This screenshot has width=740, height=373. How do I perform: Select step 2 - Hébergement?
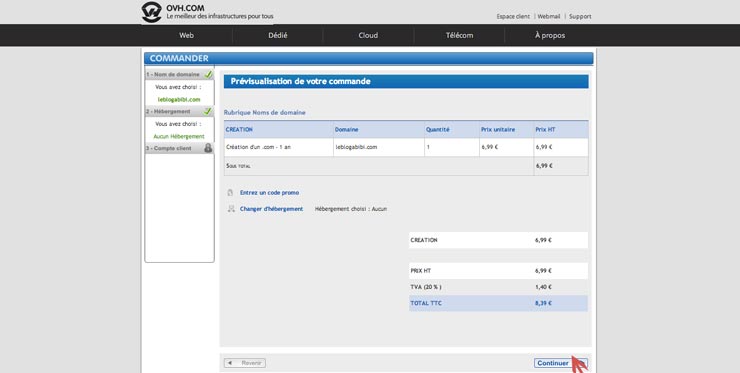(179, 111)
